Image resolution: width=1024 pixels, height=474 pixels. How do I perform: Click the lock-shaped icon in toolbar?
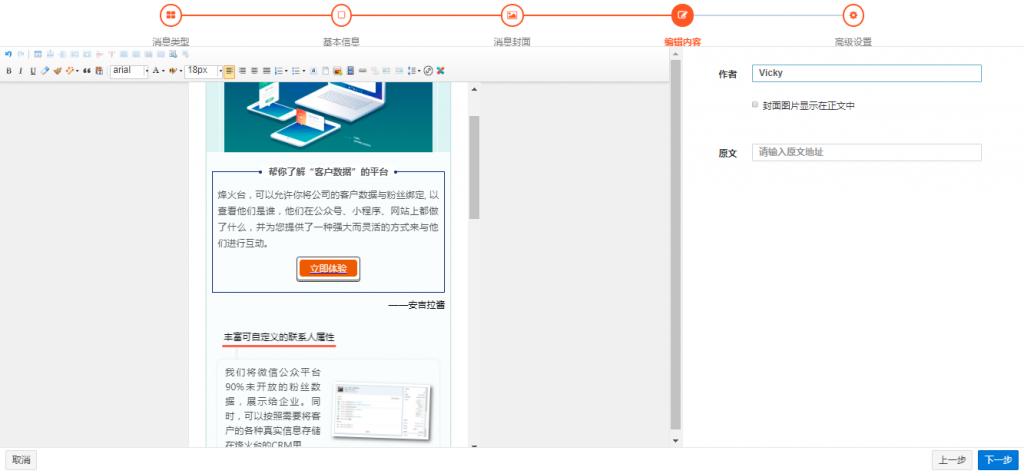313,71
